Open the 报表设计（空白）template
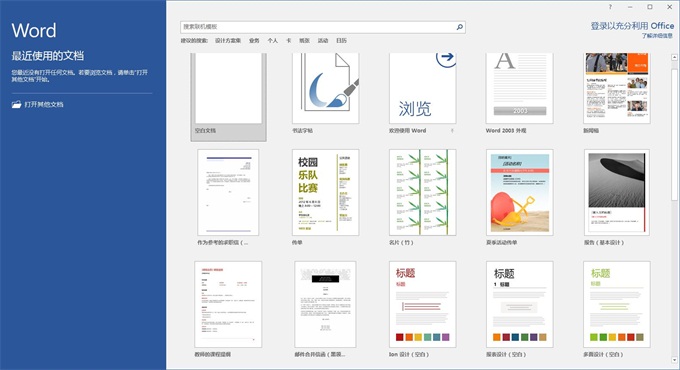The image size is (680, 370). 520,304
